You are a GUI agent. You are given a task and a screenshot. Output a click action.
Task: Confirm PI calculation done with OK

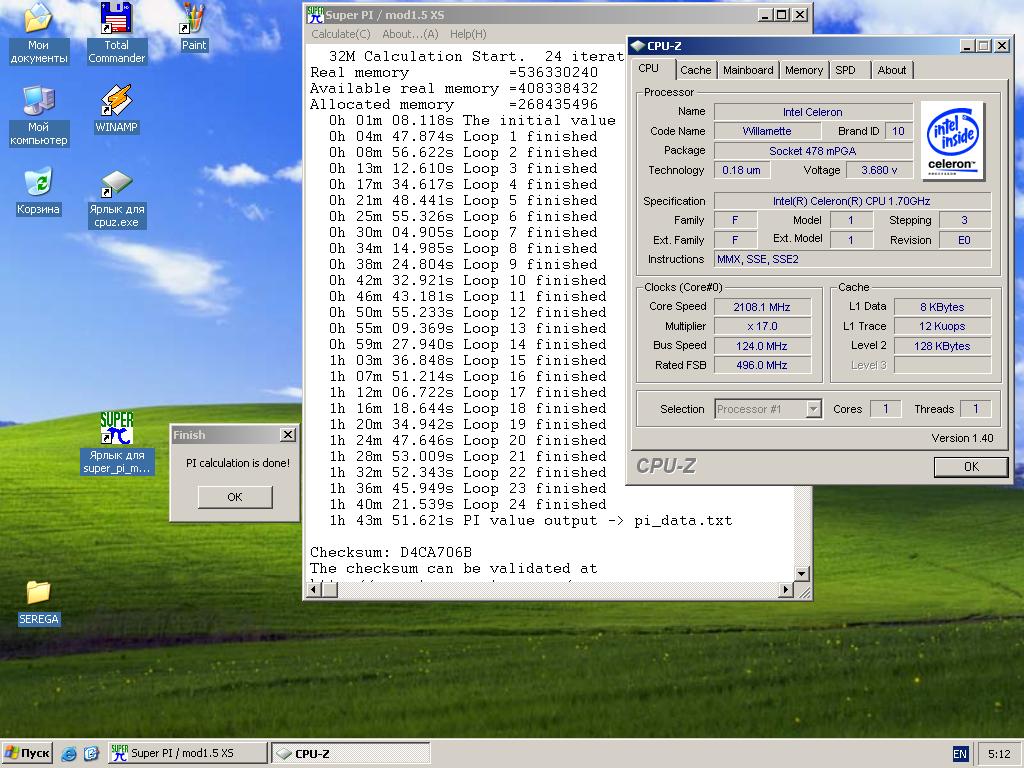pyautogui.click(x=235, y=497)
